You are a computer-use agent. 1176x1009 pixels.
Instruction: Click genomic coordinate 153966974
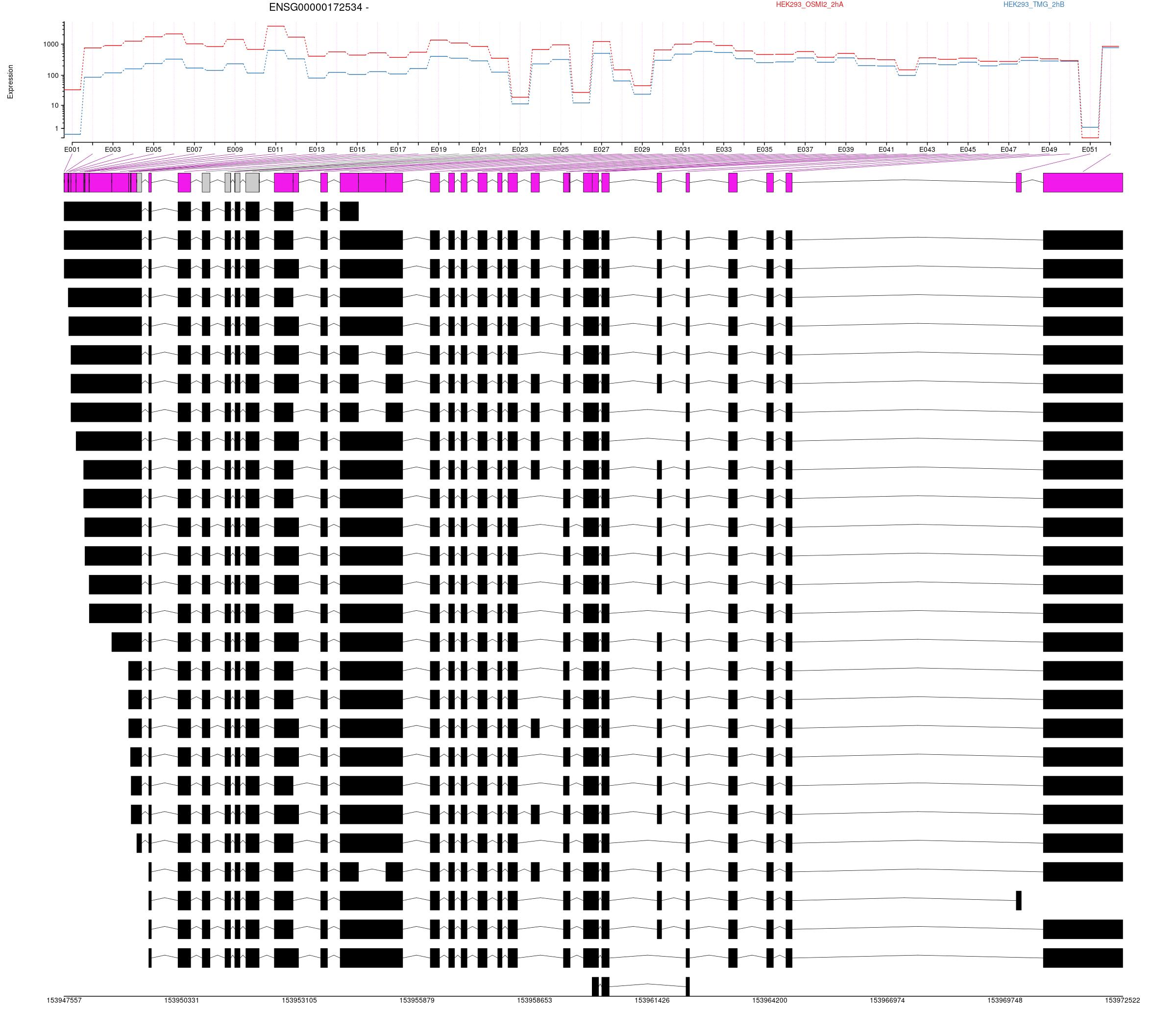[887, 1001]
